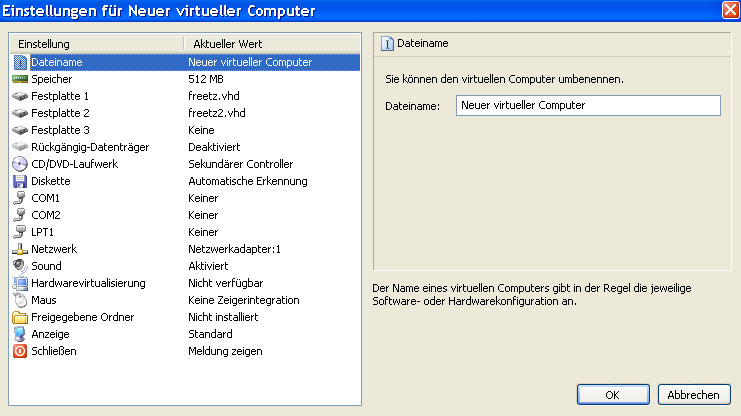Click the Einstellung column header
This screenshot has width=741, height=416.
95,45
